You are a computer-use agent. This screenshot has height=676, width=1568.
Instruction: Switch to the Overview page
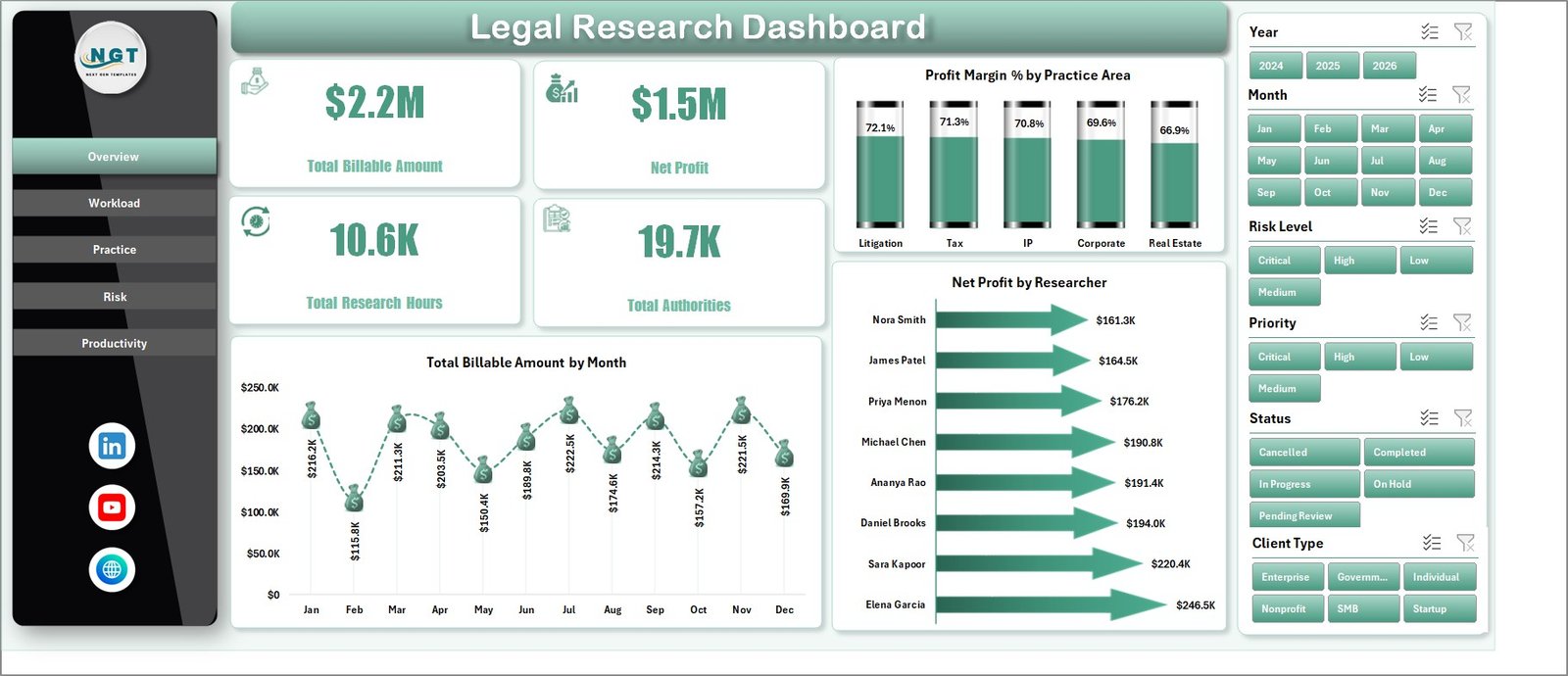pos(114,157)
